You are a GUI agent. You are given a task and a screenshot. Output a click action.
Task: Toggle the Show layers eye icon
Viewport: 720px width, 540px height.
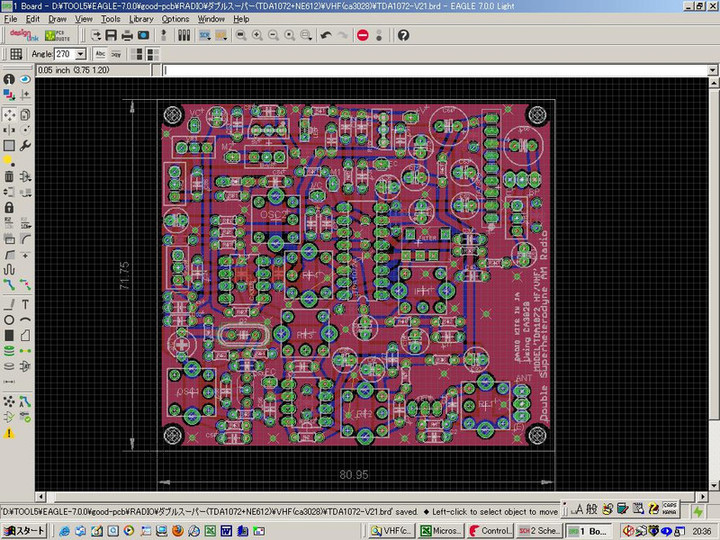pos(25,79)
